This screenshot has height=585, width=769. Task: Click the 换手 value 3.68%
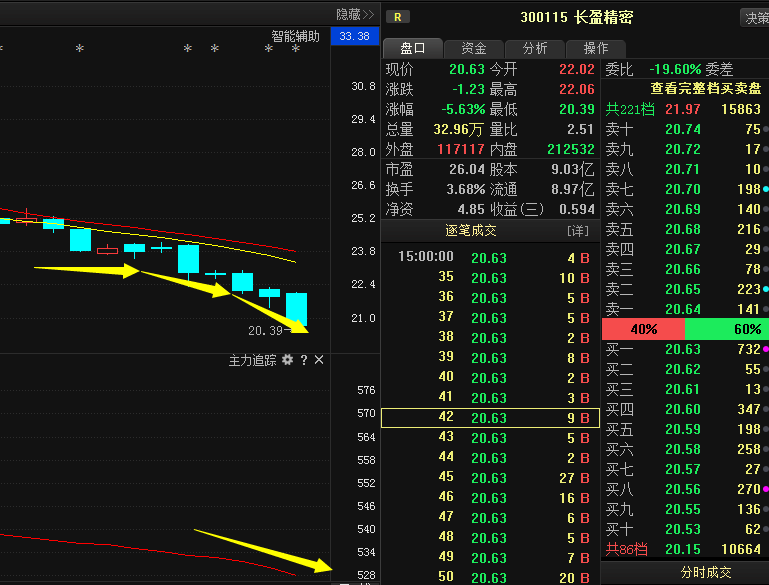[x=465, y=189]
